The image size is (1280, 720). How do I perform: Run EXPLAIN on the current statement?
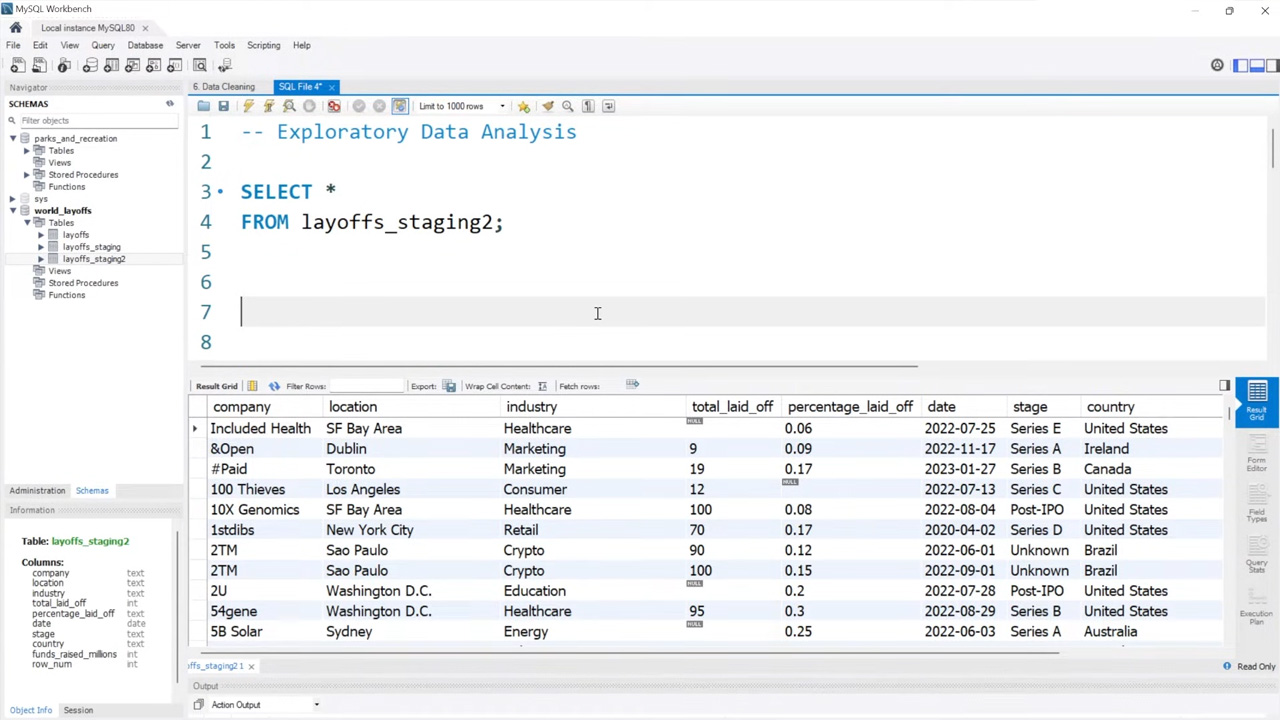(289, 106)
